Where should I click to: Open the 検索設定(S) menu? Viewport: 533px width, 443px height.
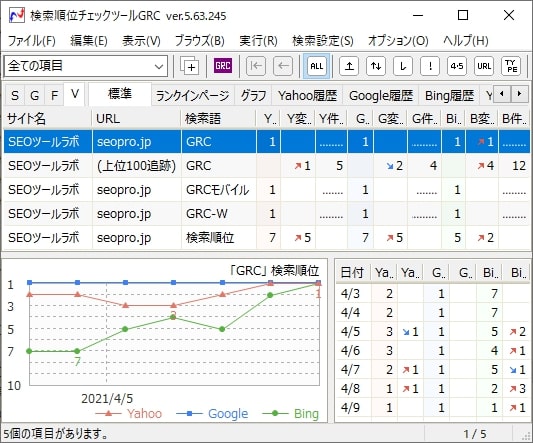tap(323, 41)
